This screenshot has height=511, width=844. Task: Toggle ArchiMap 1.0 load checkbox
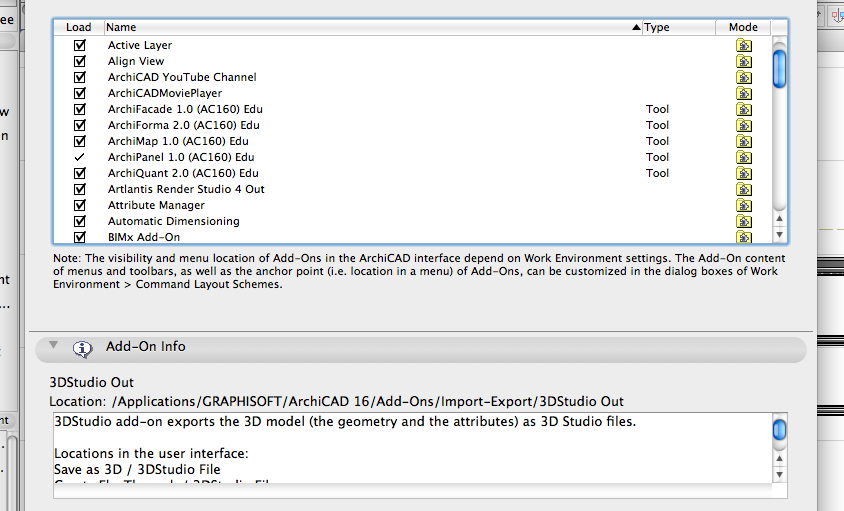coord(80,141)
